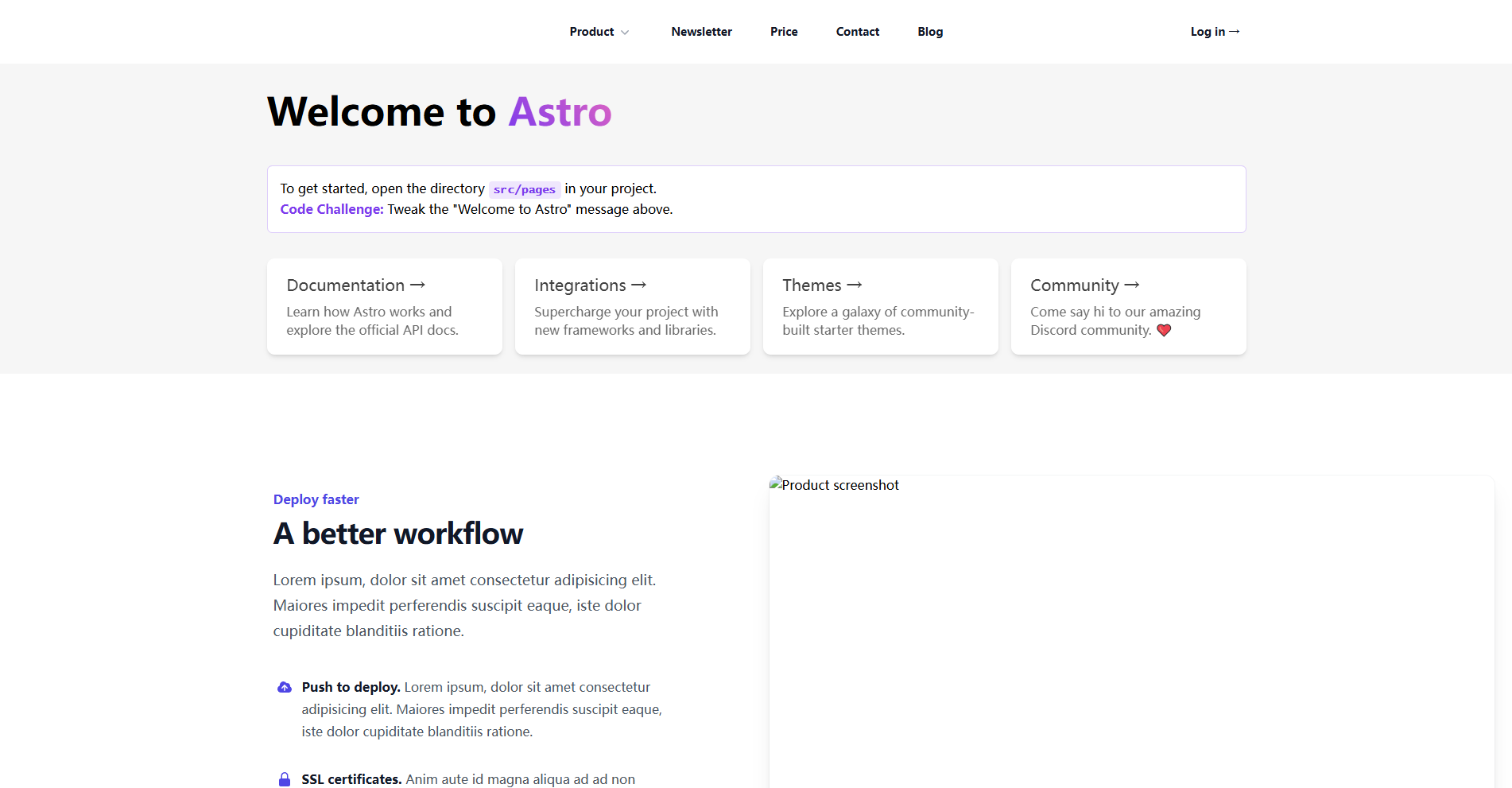1512x788 pixels.
Task: Open the Integrations card
Action: pyautogui.click(x=633, y=306)
